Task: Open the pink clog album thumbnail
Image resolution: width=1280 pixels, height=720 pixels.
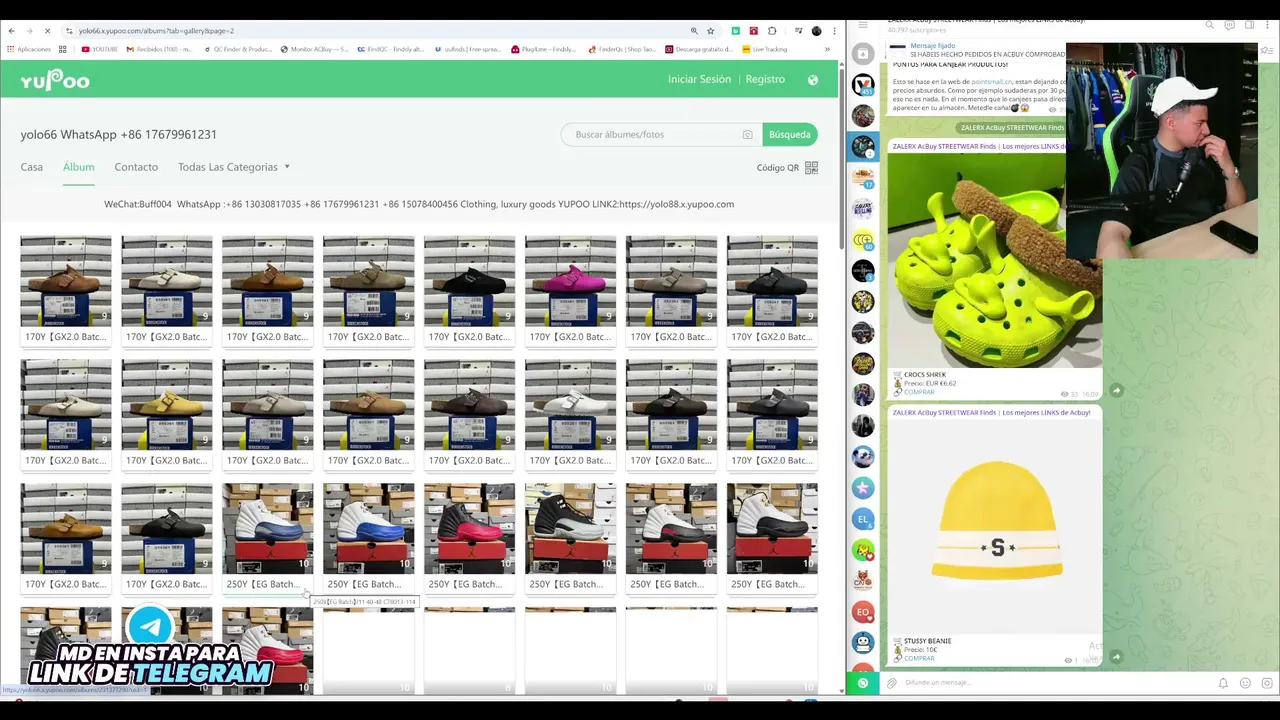Action: pos(570,281)
